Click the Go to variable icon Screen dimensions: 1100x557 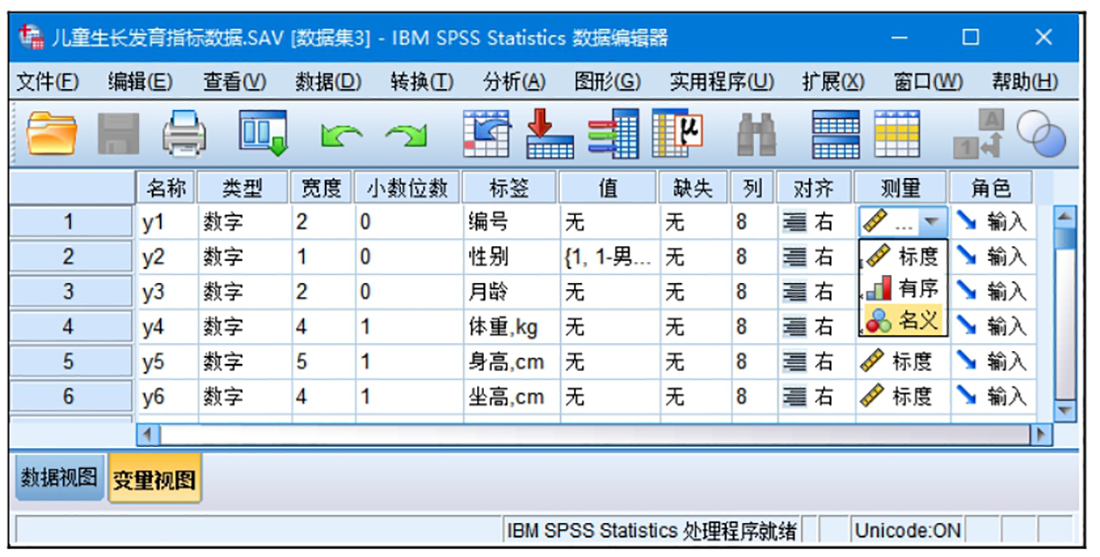(x=550, y=133)
